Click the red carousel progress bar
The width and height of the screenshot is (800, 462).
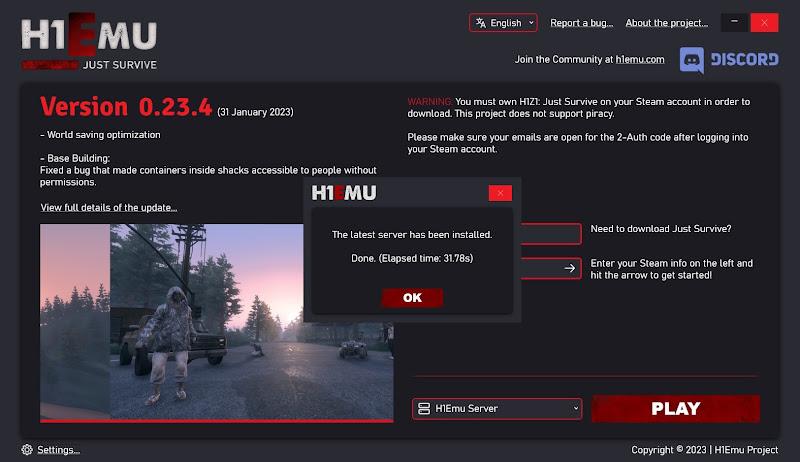217,421
